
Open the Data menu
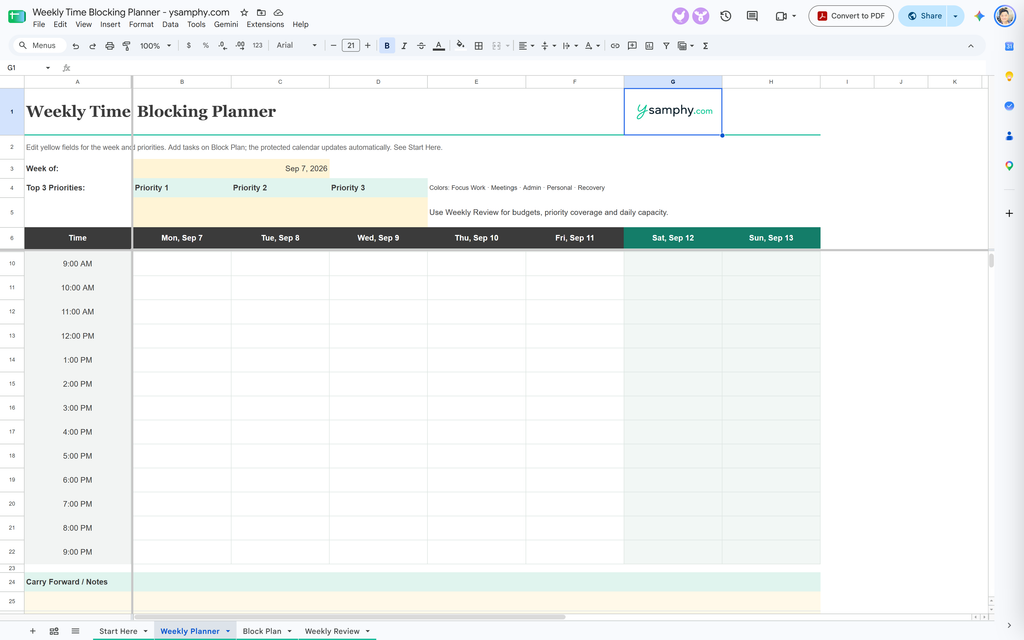pyautogui.click(x=170, y=24)
